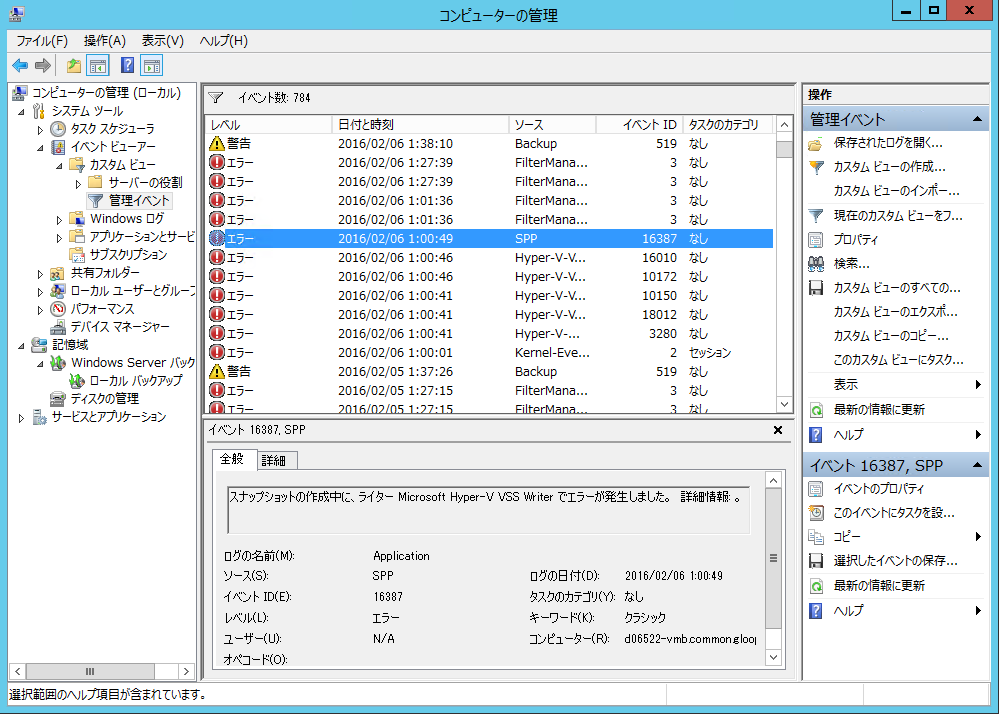This screenshot has width=999, height=714.
Task: Click the filter funnel icon beside イベント数
Action: [215, 97]
